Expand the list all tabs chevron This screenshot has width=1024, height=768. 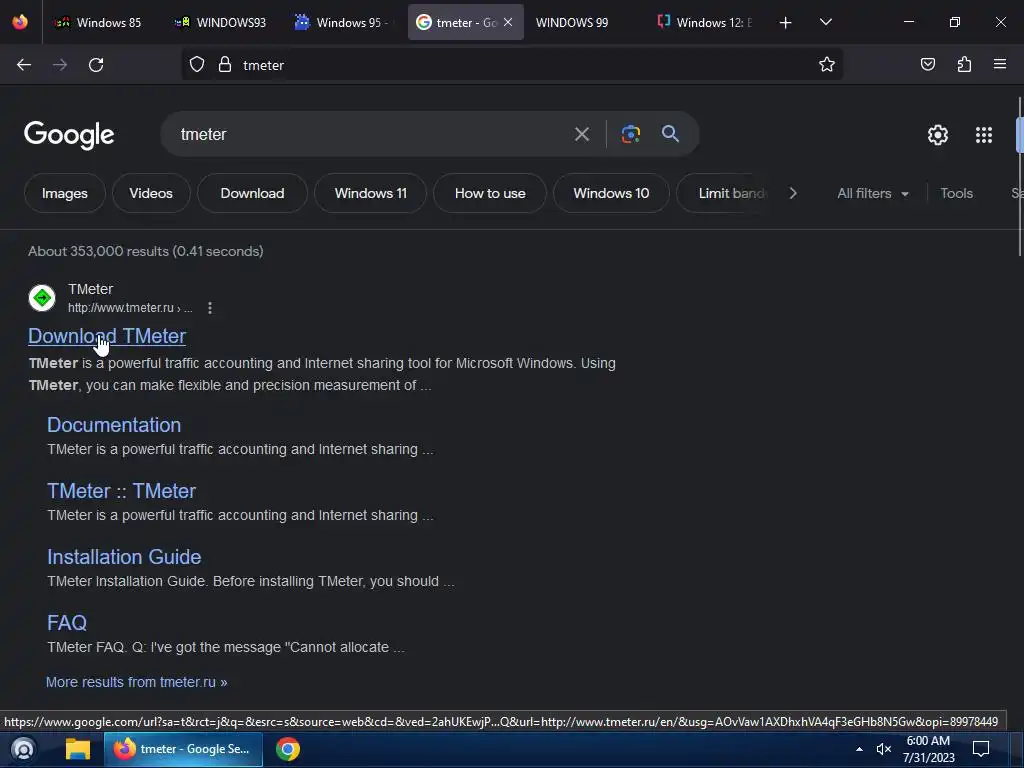[825, 23]
